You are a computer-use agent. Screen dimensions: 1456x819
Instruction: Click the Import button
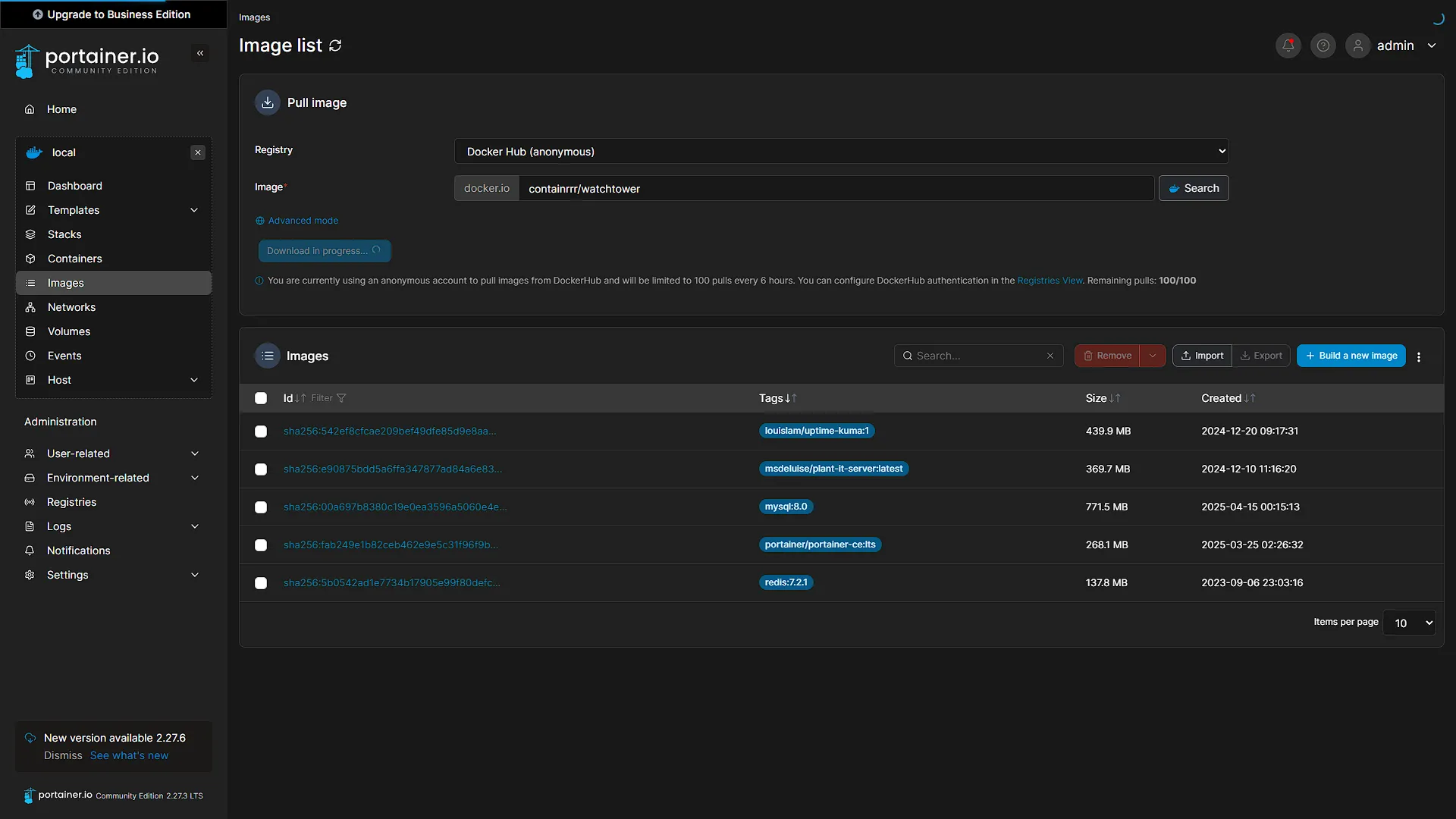(x=1202, y=356)
